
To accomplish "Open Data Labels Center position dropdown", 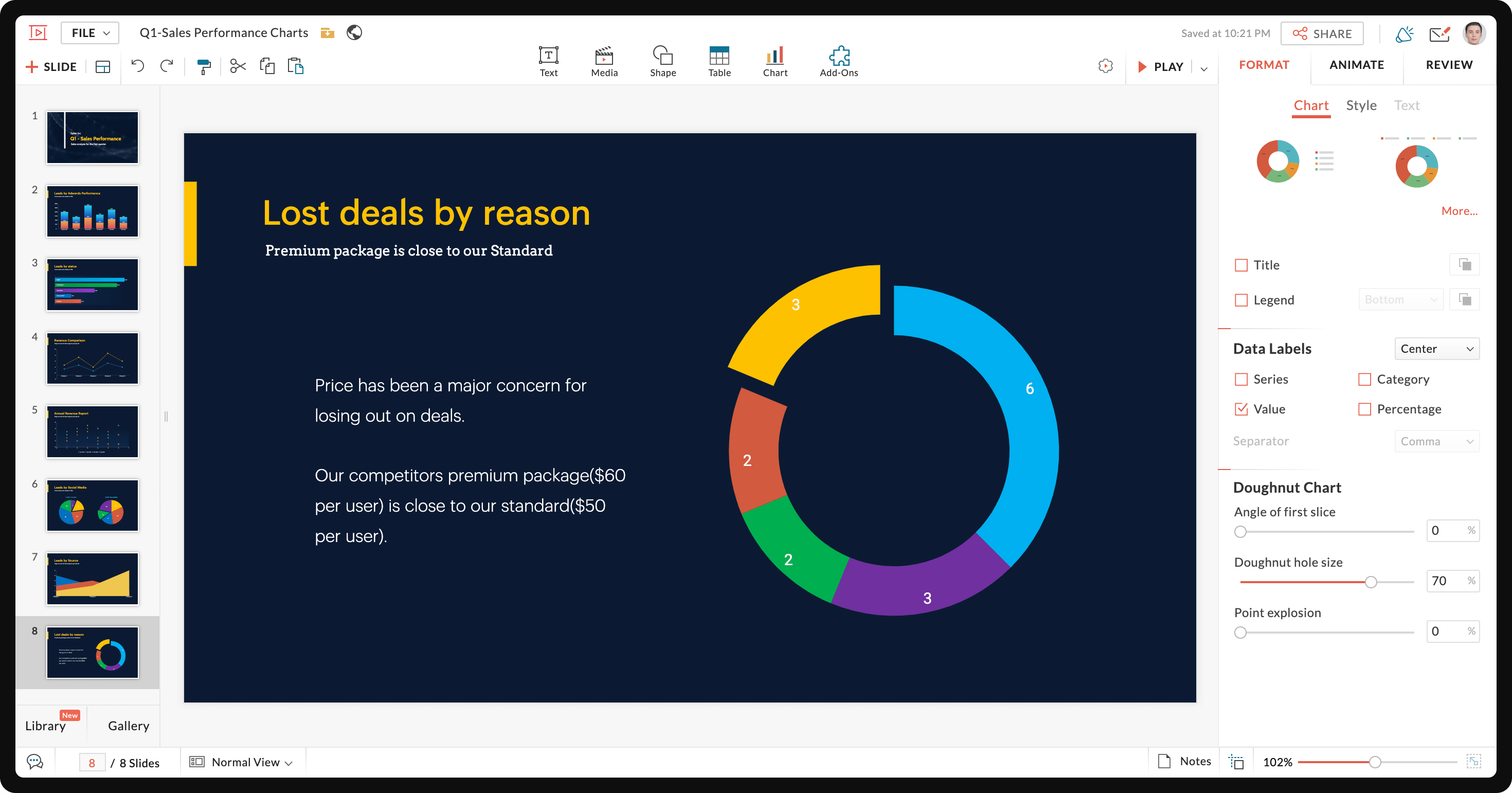I will coord(1436,349).
